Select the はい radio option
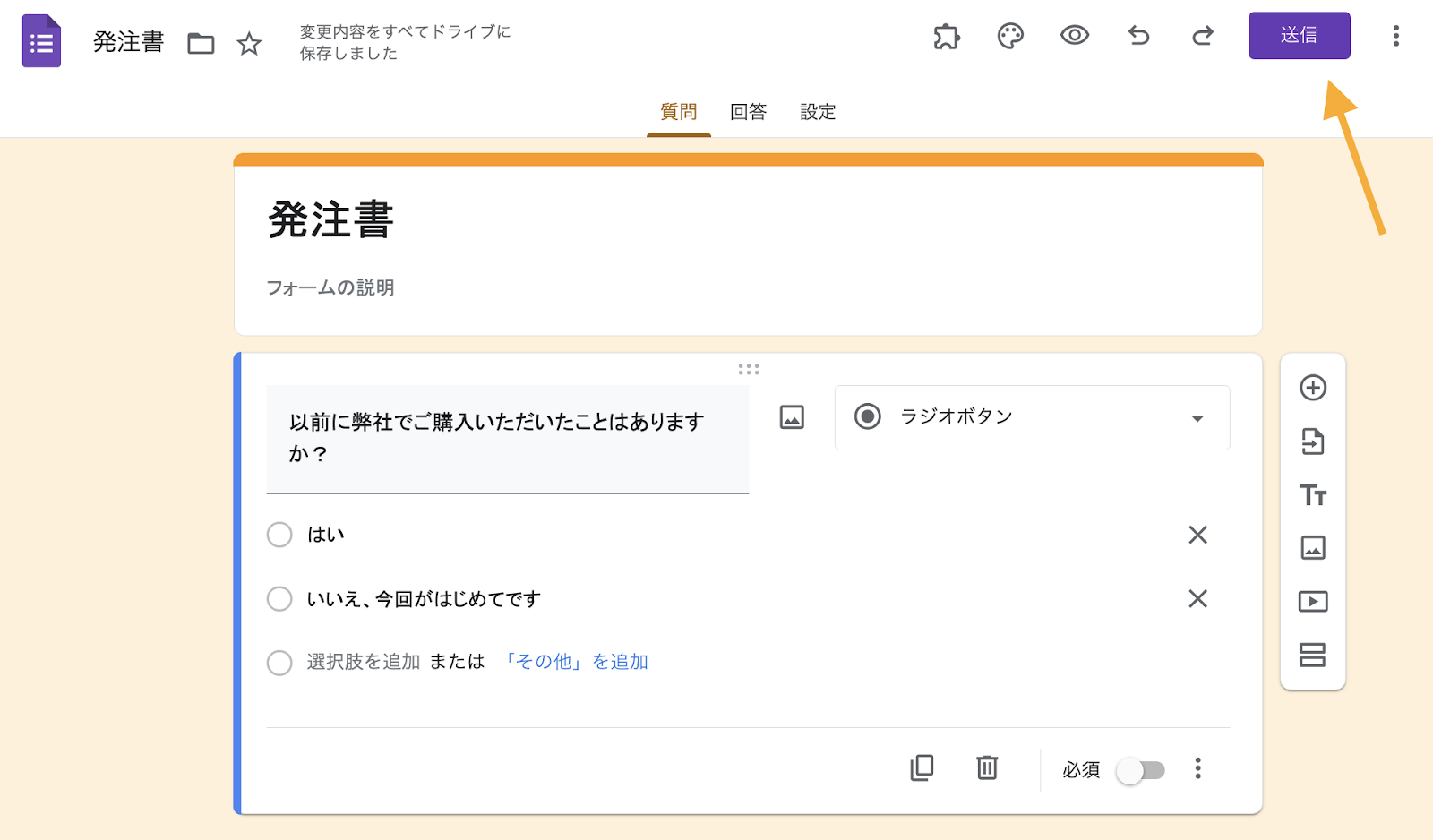 (279, 535)
